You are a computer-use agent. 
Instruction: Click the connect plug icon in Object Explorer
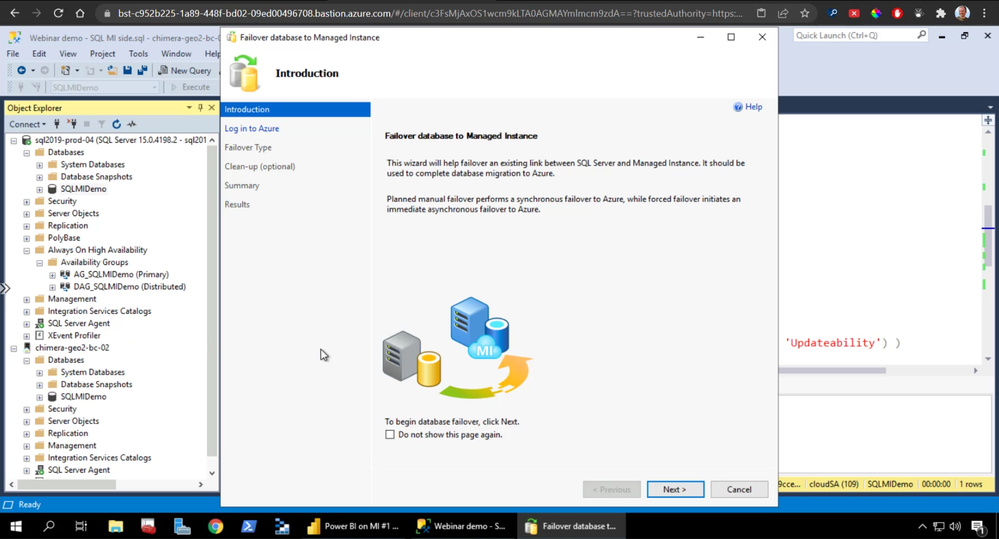[x=57, y=124]
